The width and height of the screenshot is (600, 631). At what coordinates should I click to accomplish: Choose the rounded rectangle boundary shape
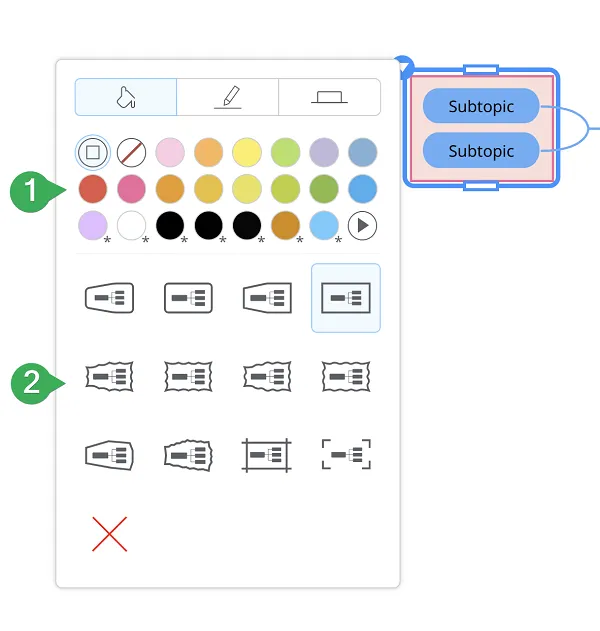pos(188,298)
